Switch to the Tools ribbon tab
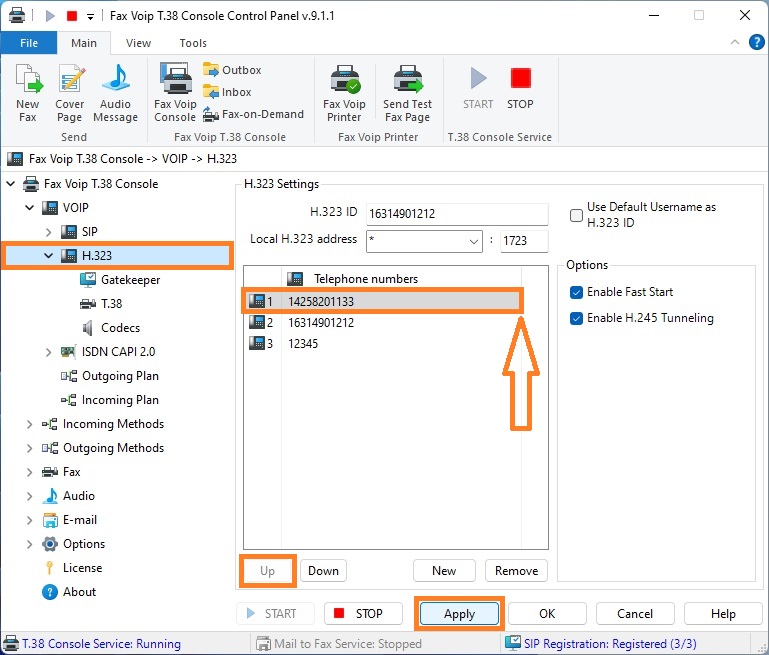 pos(193,43)
